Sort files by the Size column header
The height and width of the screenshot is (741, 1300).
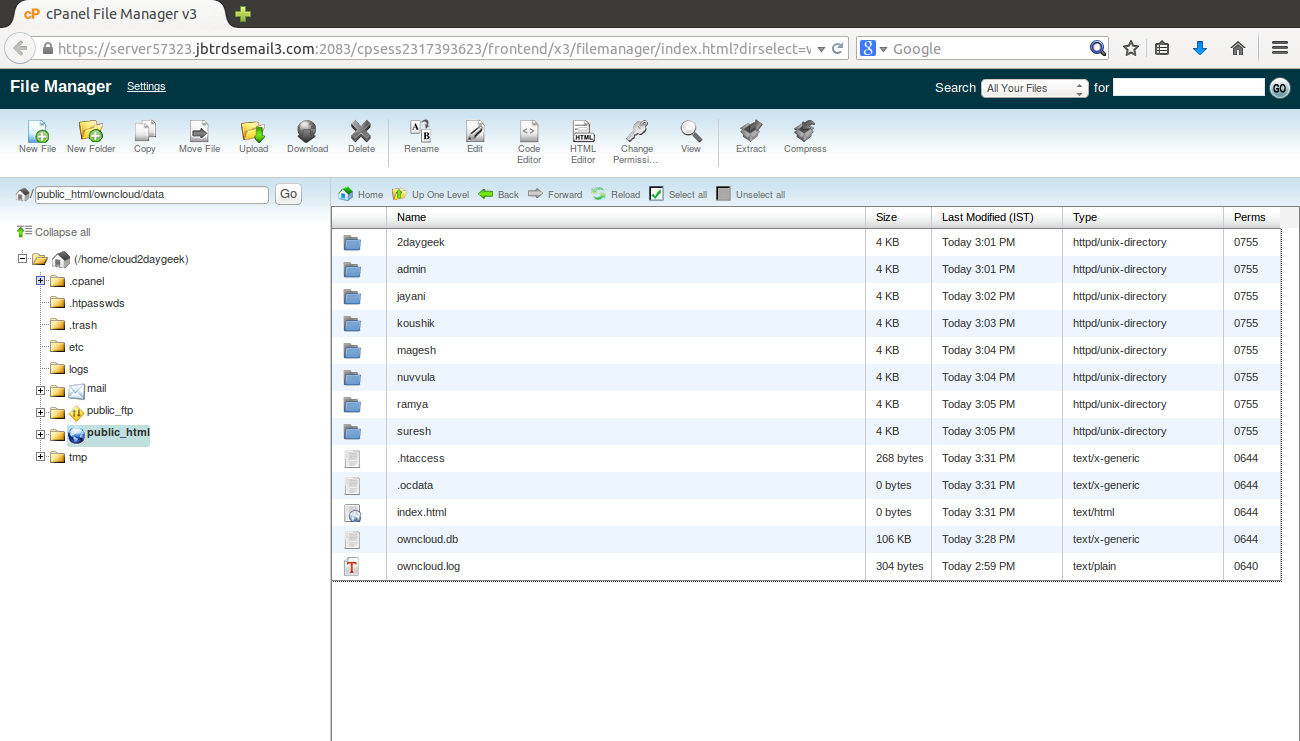coord(887,217)
